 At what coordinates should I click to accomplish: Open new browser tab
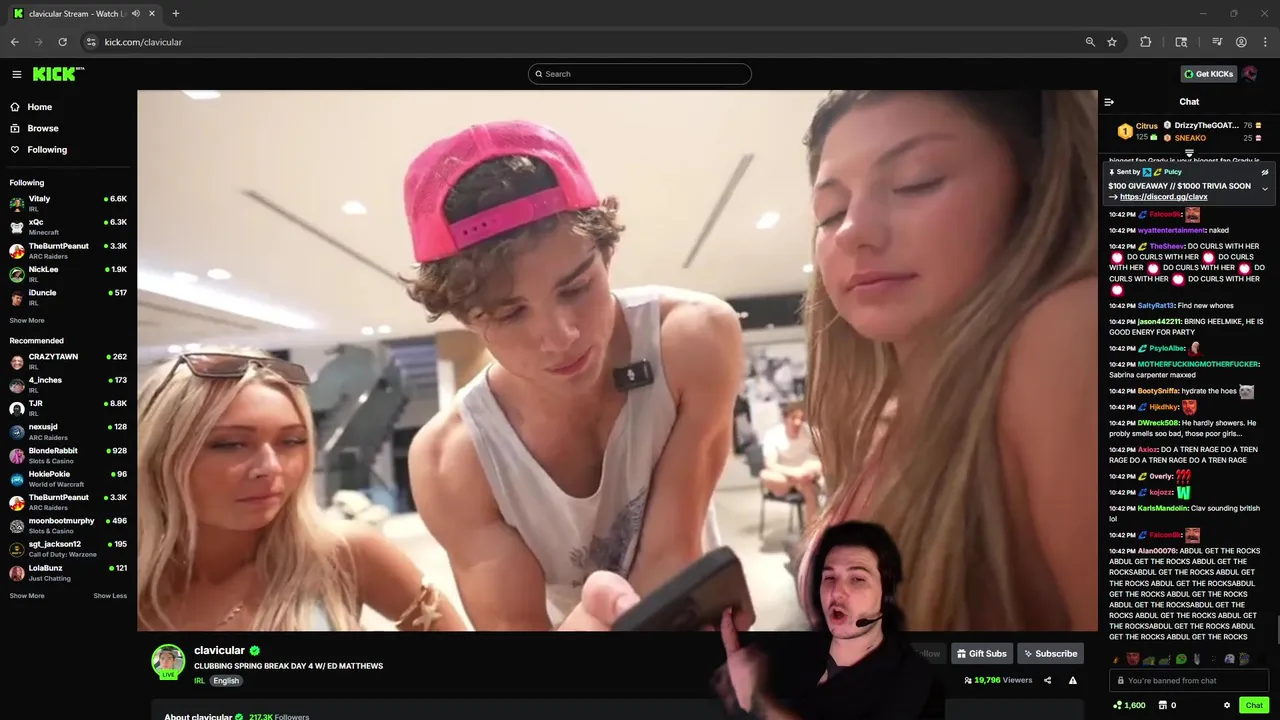click(176, 14)
